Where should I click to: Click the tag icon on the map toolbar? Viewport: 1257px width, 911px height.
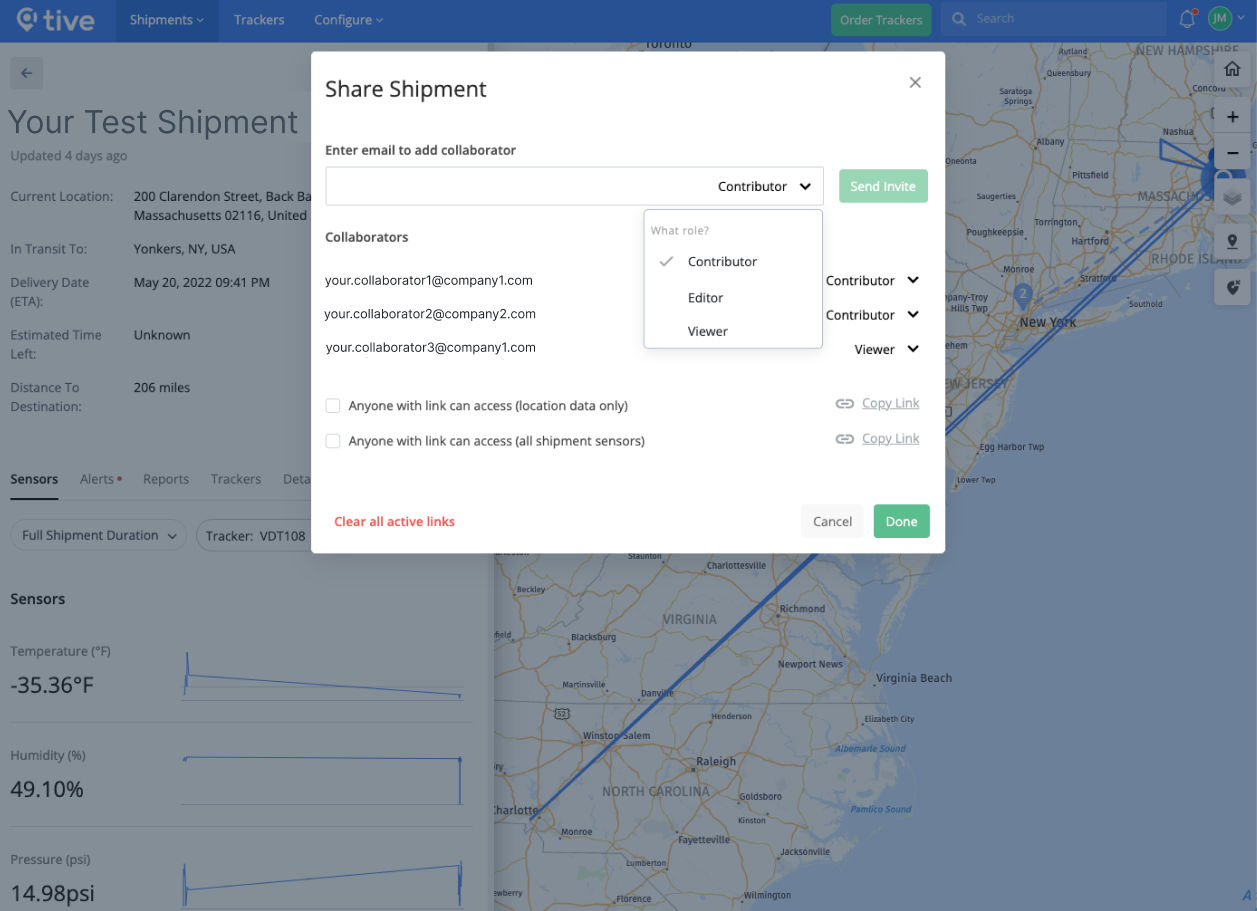pos(1232,288)
